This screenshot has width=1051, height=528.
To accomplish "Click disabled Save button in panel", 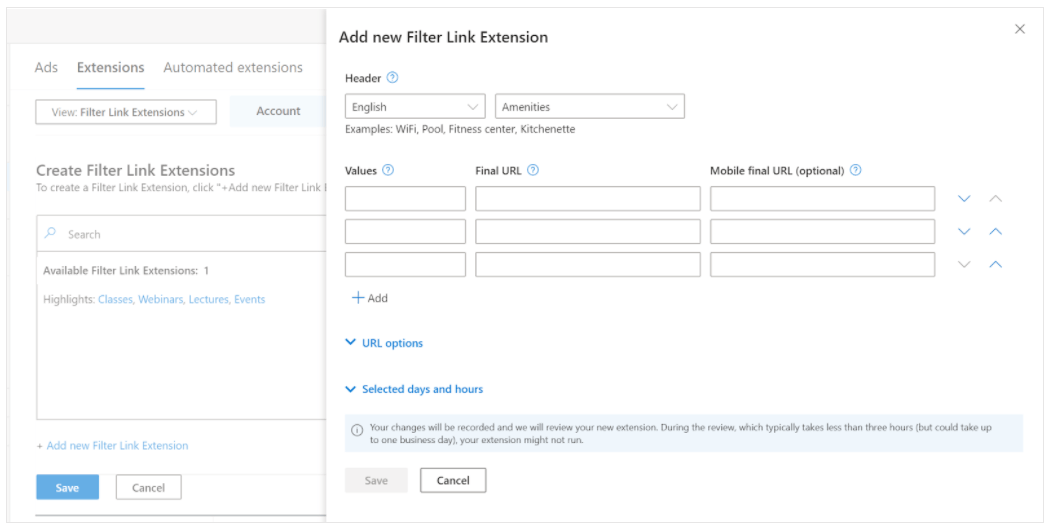I will (x=376, y=480).
